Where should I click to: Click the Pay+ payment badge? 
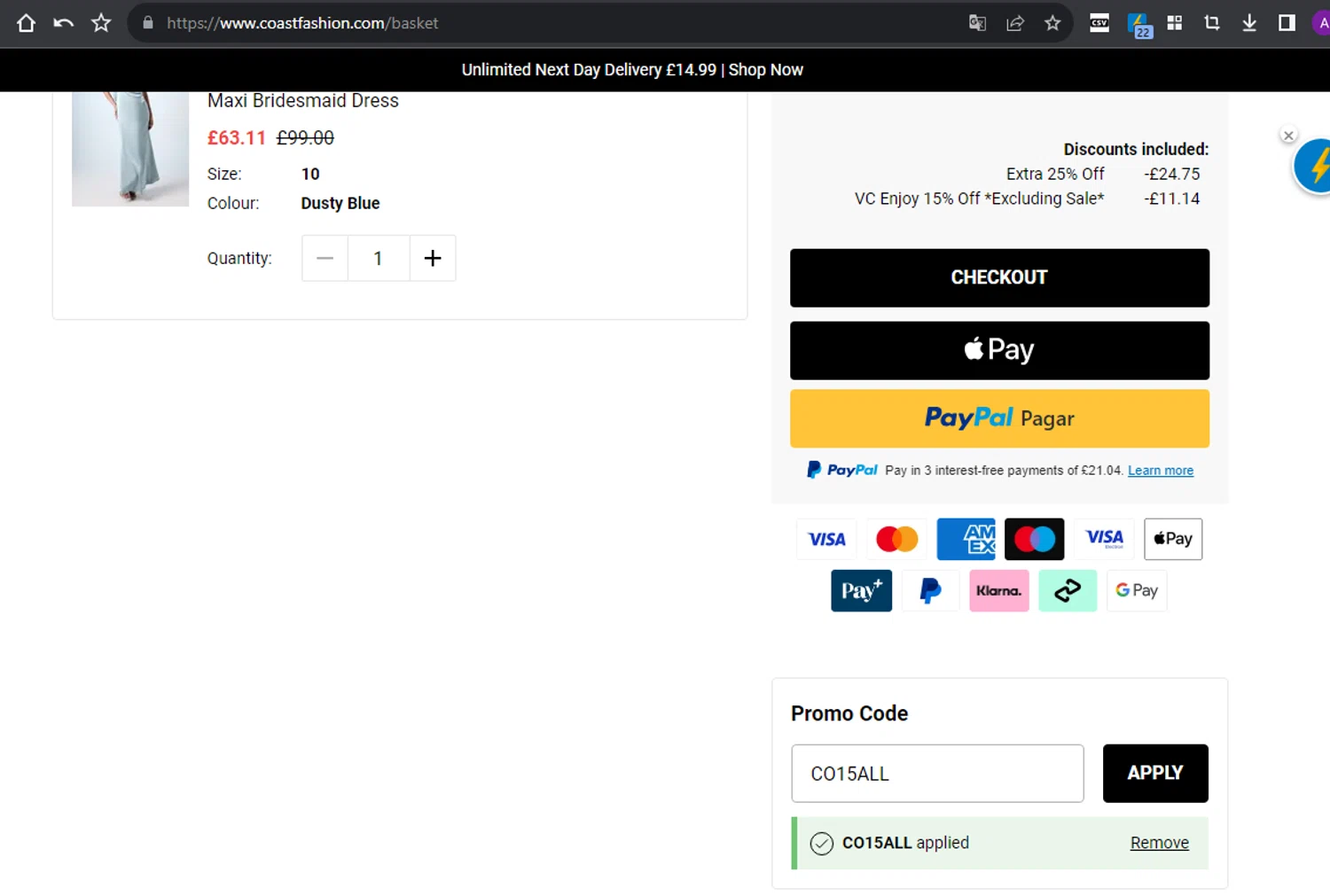(x=861, y=590)
